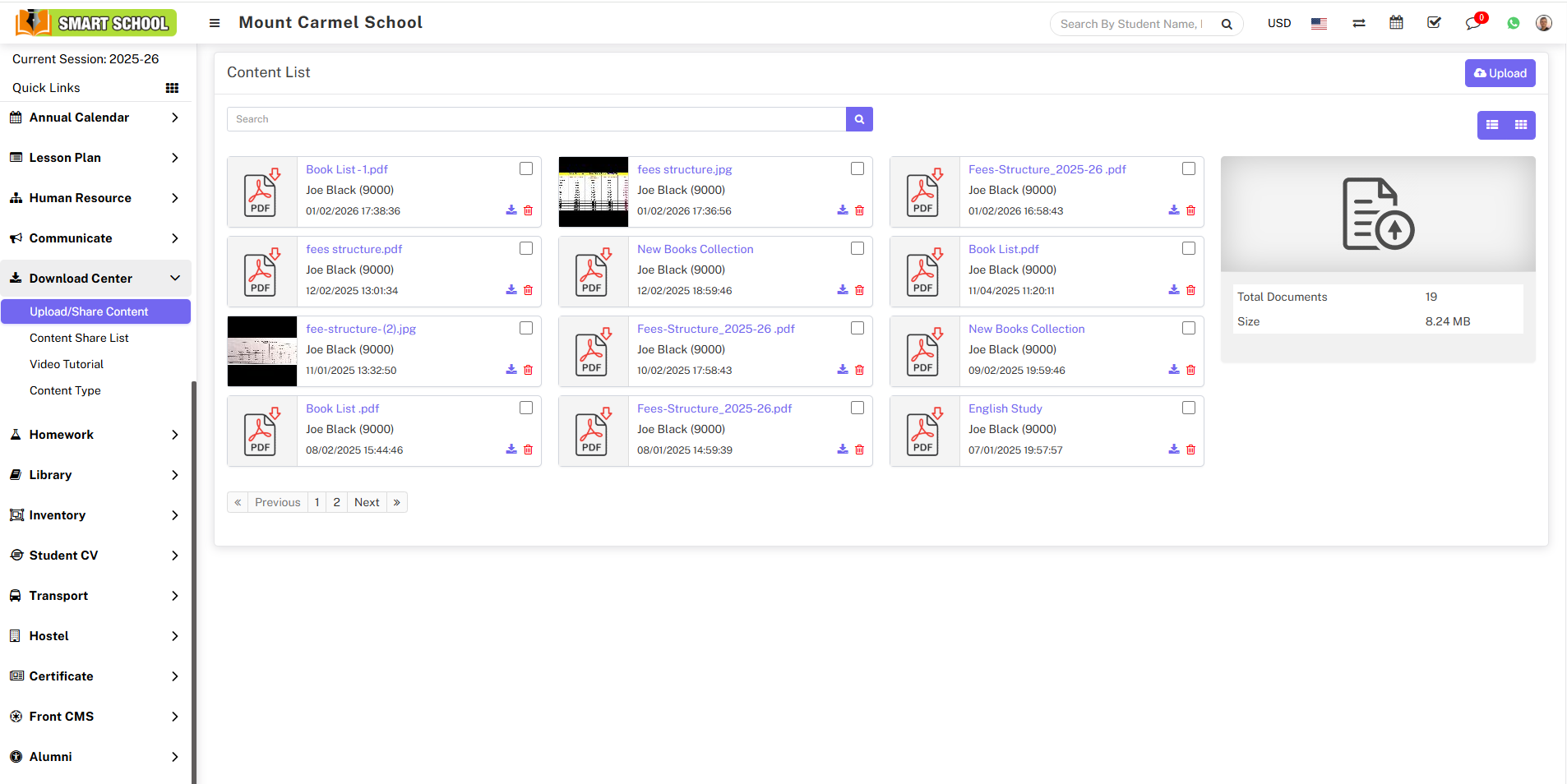Open Content Share List submenu item
Image resolution: width=1567 pixels, height=784 pixels.
pyautogui.click(x=79, y=338)
